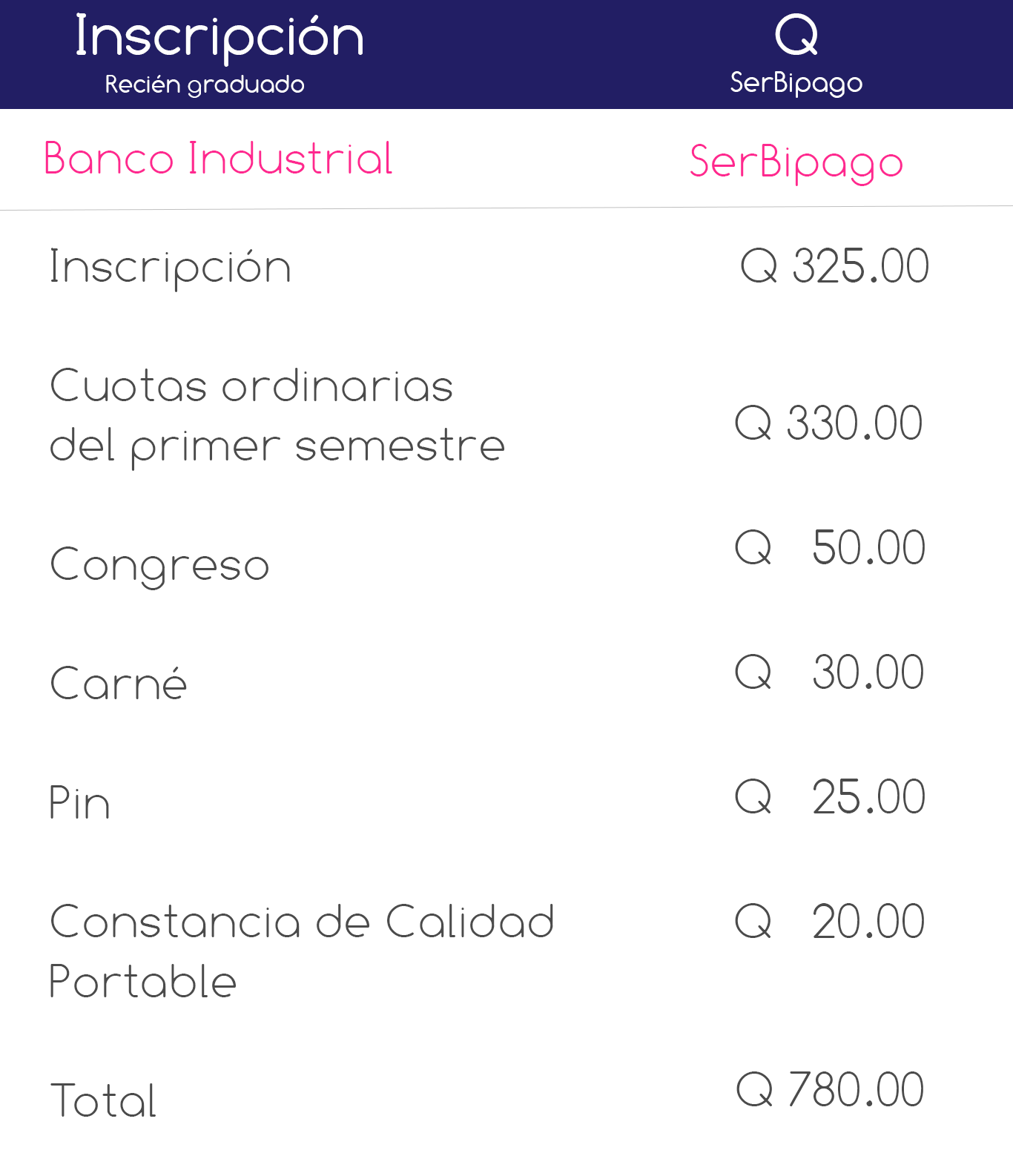Click the Q 50.00 Congreso amount
The width and height of the screenshot is (1013, 1176).
click(x=831, y=548)
